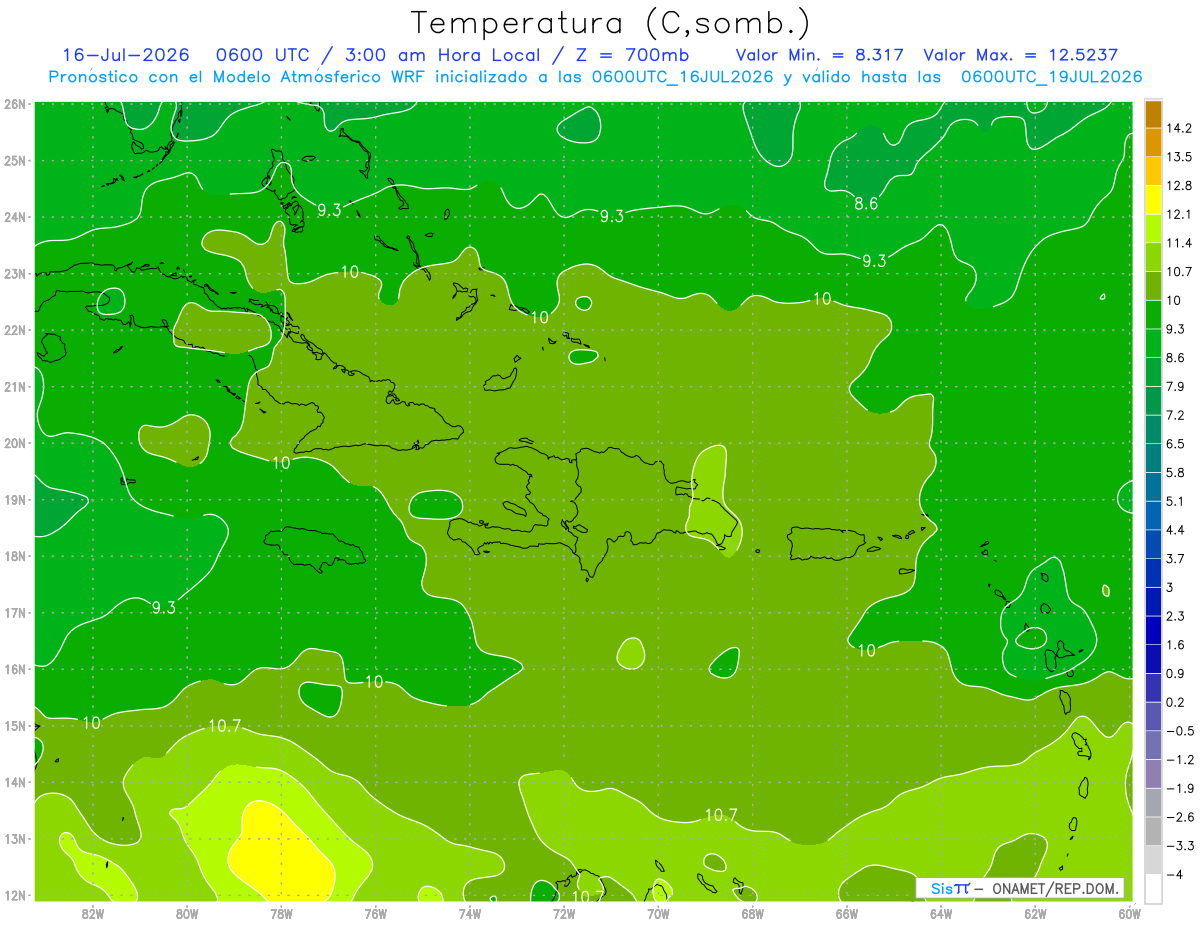1200x927 pixels.
Task: Click the '72W' longitude axis label
Action: click(564, 913)
